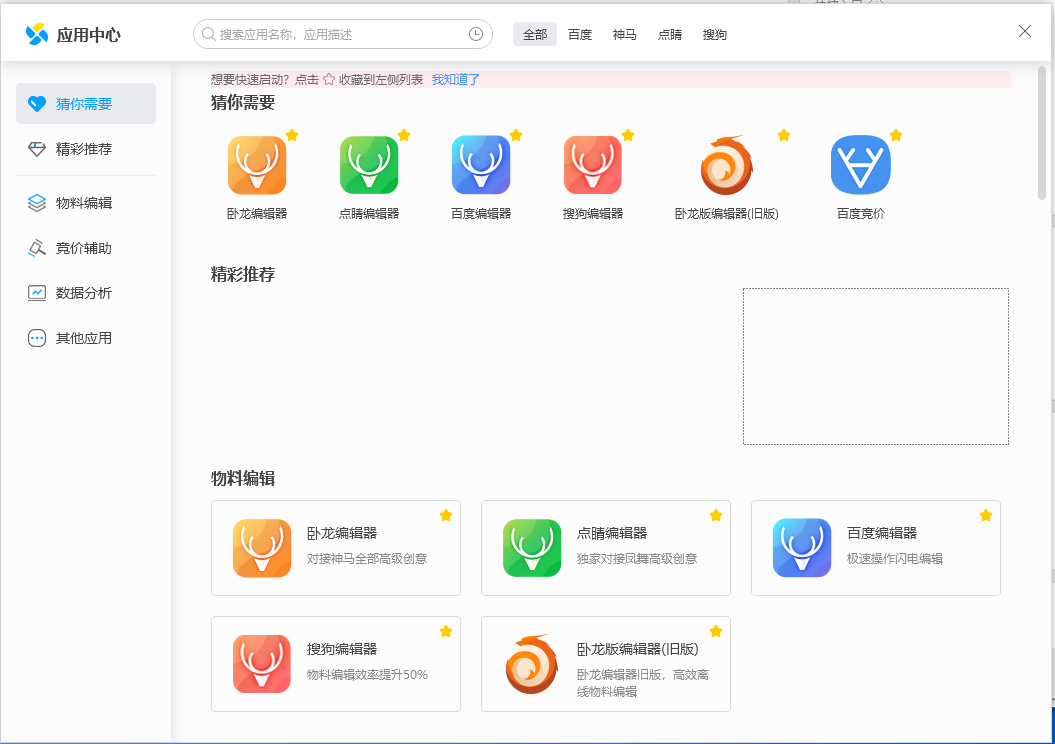Toggle star on 搜狗编辑器 card in 物料编辑
This screenshot has height=744, width=1055.
click(x=445, y=631)
